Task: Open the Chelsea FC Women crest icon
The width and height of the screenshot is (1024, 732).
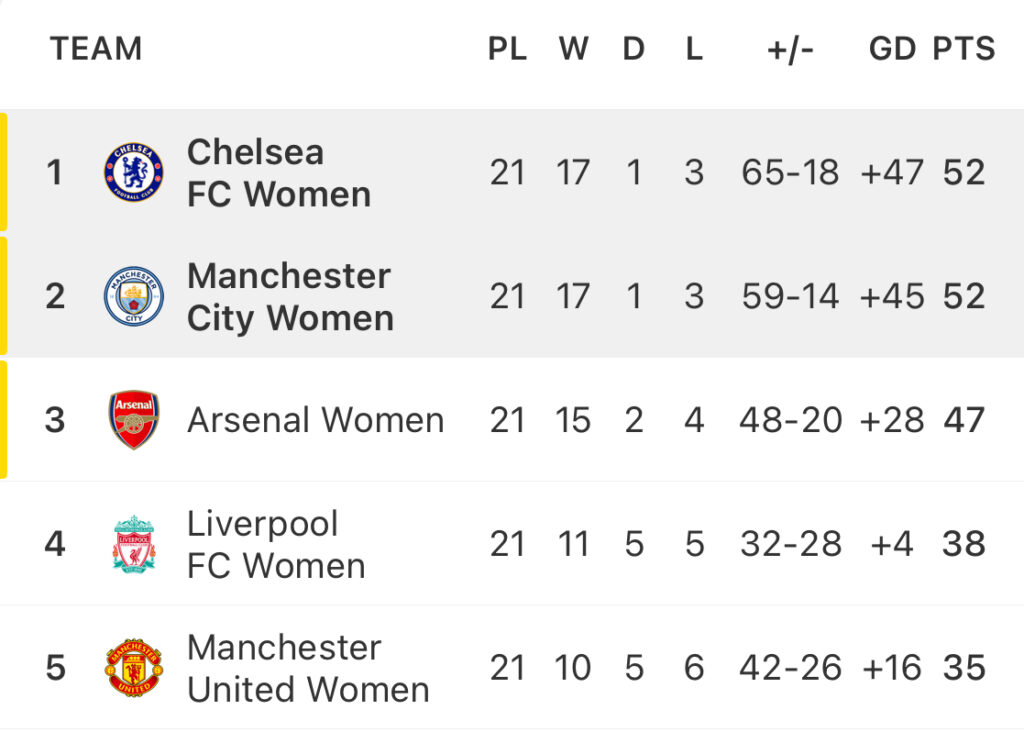Action: pyautogui.click(x=134, y=172)
